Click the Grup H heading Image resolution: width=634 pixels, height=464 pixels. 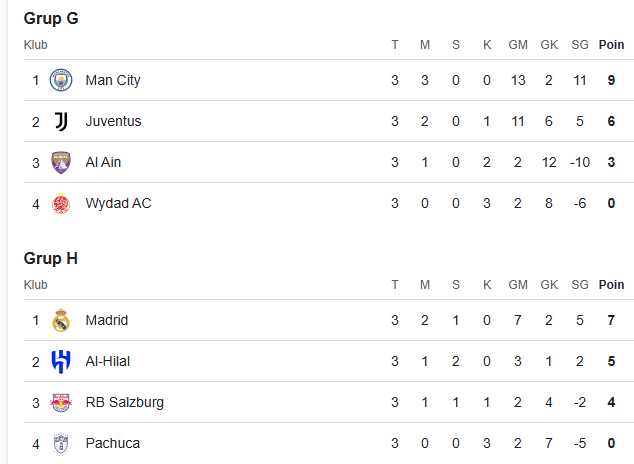(x=51, y=259)
